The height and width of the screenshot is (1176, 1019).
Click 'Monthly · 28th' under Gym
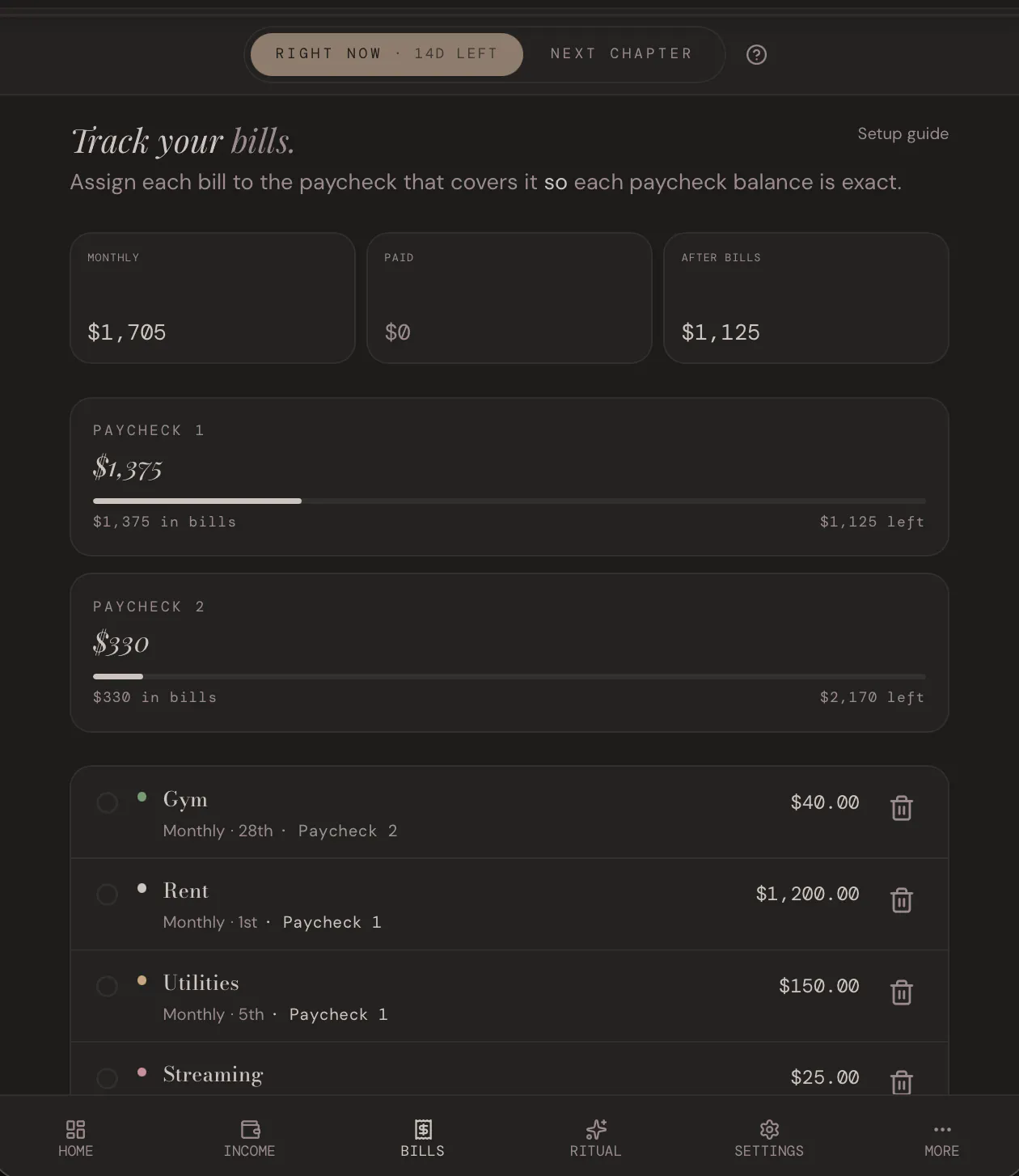[218, 831]
